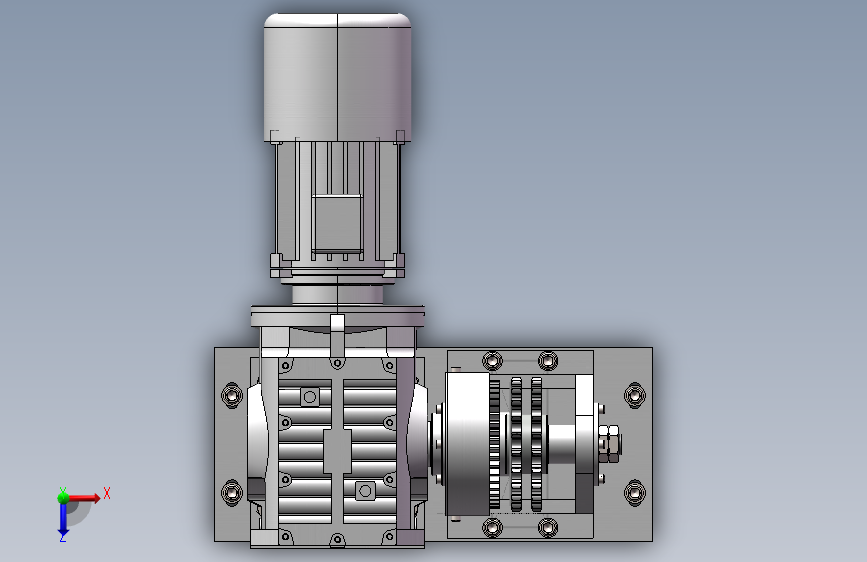Select the lower-right base plate mounting bolt
The image size is (867, 562).
coord(634,492)
